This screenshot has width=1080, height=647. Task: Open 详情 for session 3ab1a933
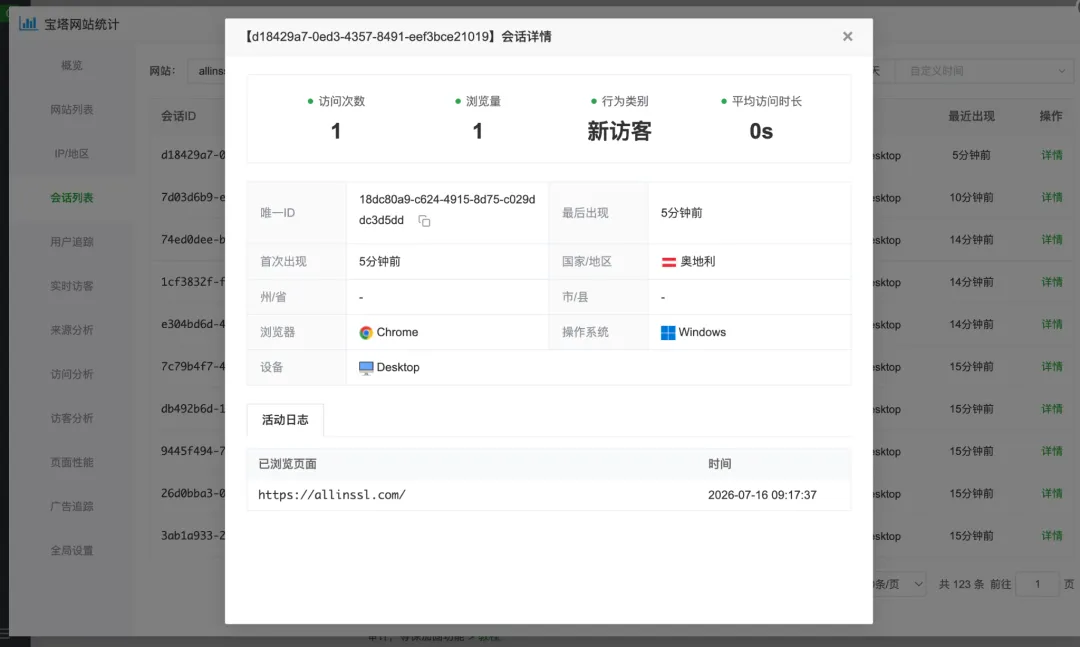1051,535
